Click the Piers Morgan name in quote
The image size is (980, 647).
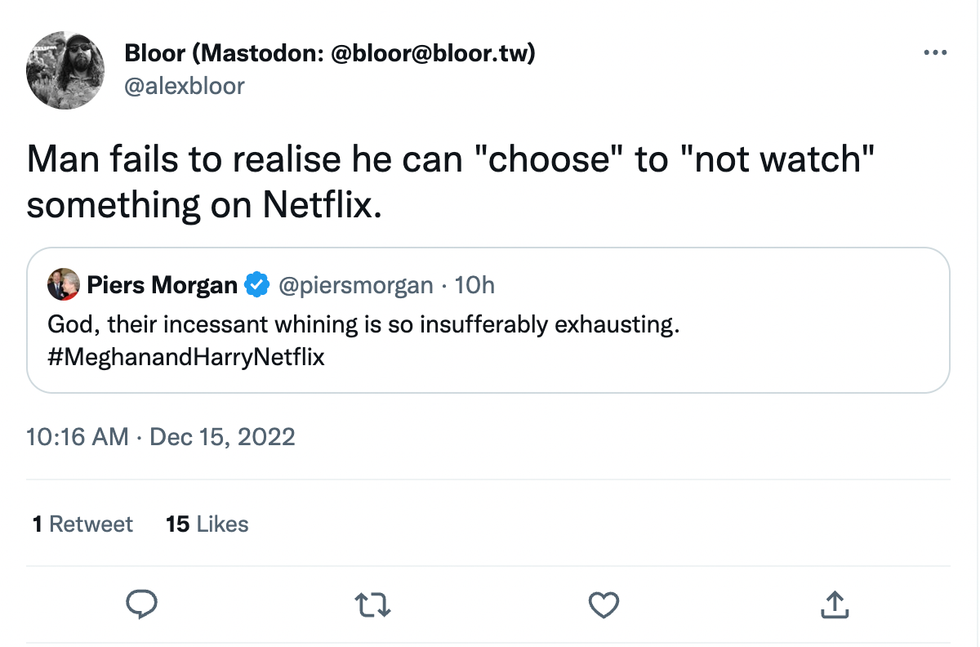tap(162, 285)
